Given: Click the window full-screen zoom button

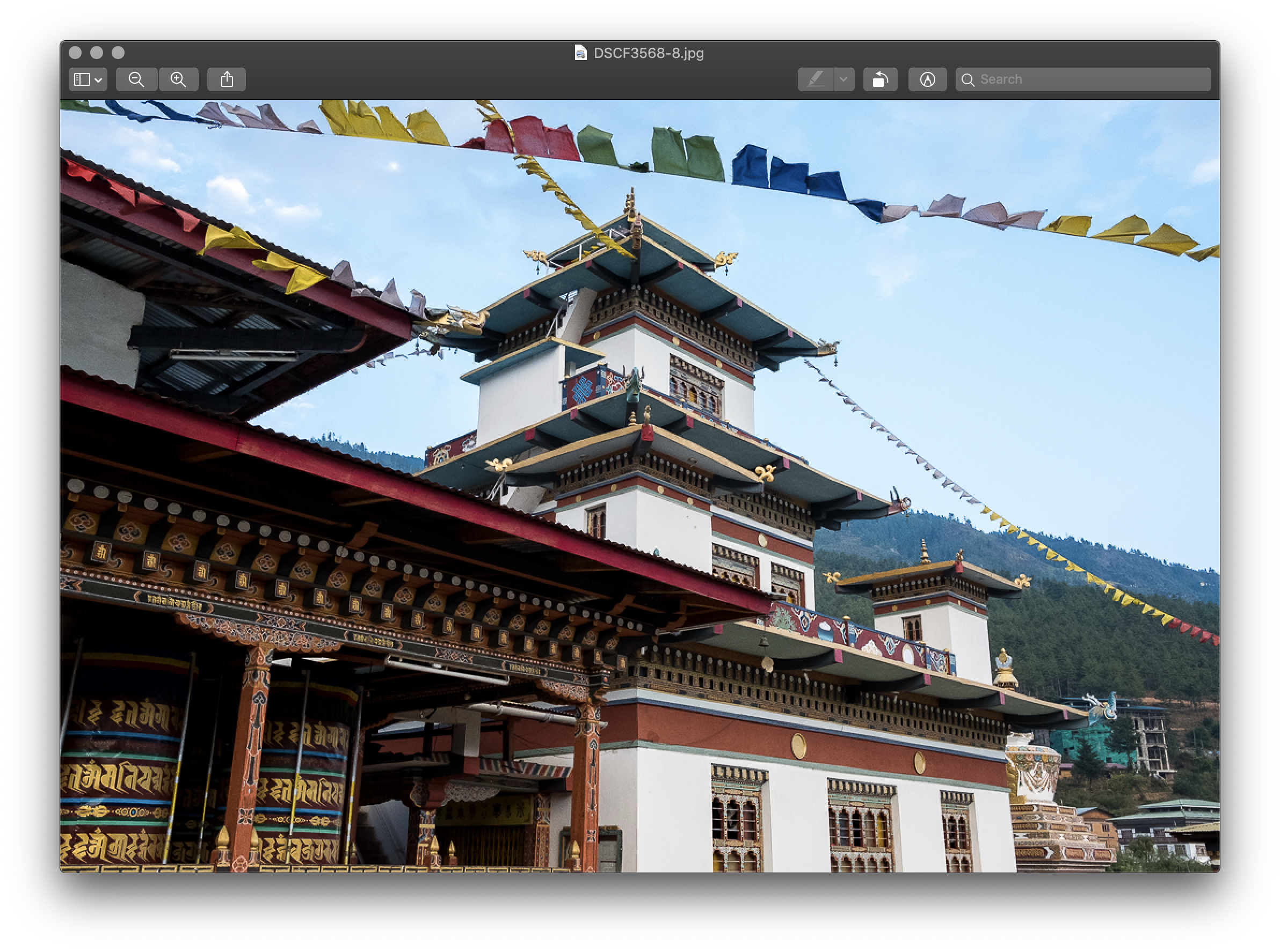Looking at the screenshot, I should (118, 53).
